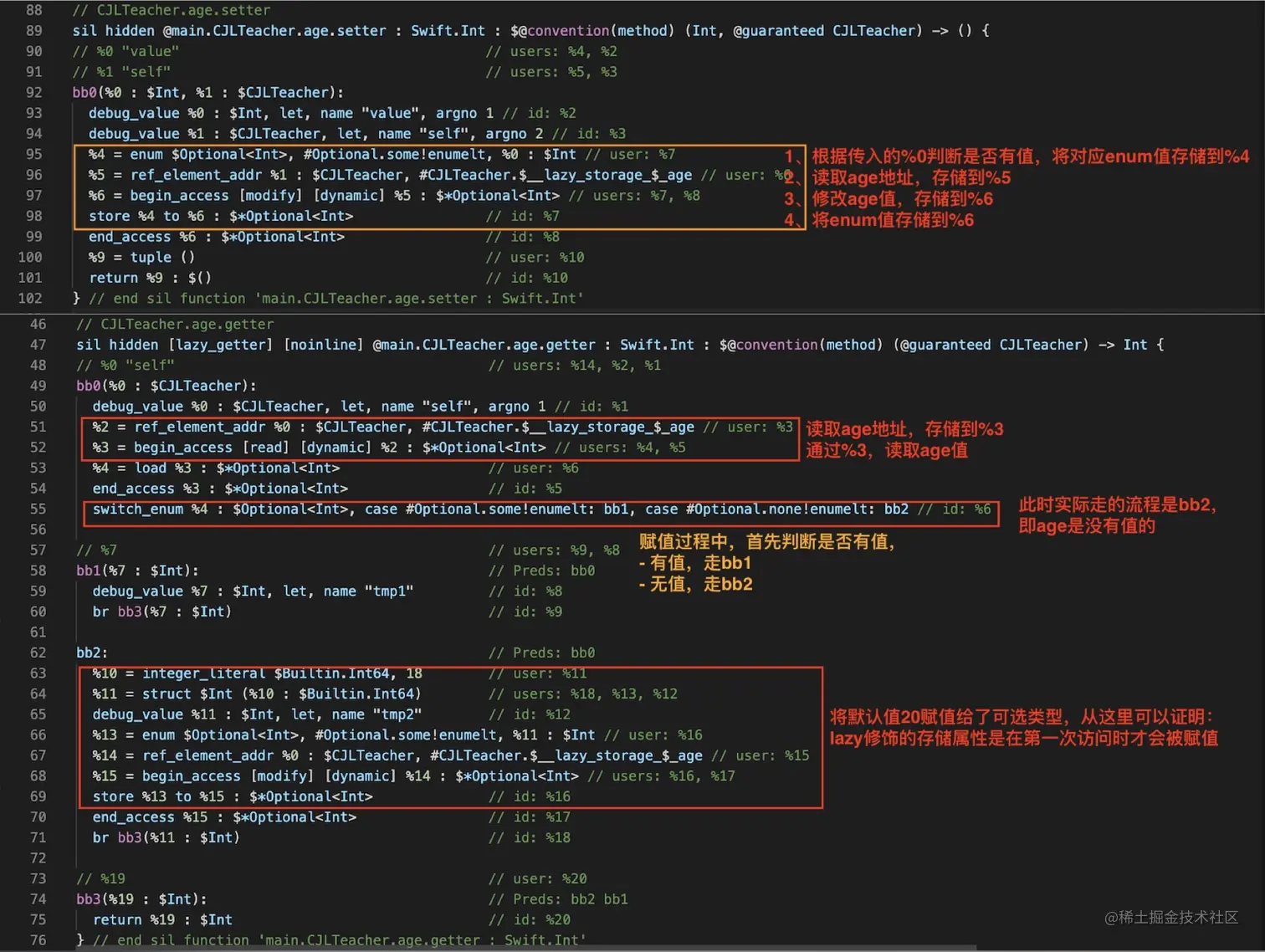
Task: Click '[lazy_getter]' attribute on line 47
Action: pyautogui.click(x=221, y=345)
